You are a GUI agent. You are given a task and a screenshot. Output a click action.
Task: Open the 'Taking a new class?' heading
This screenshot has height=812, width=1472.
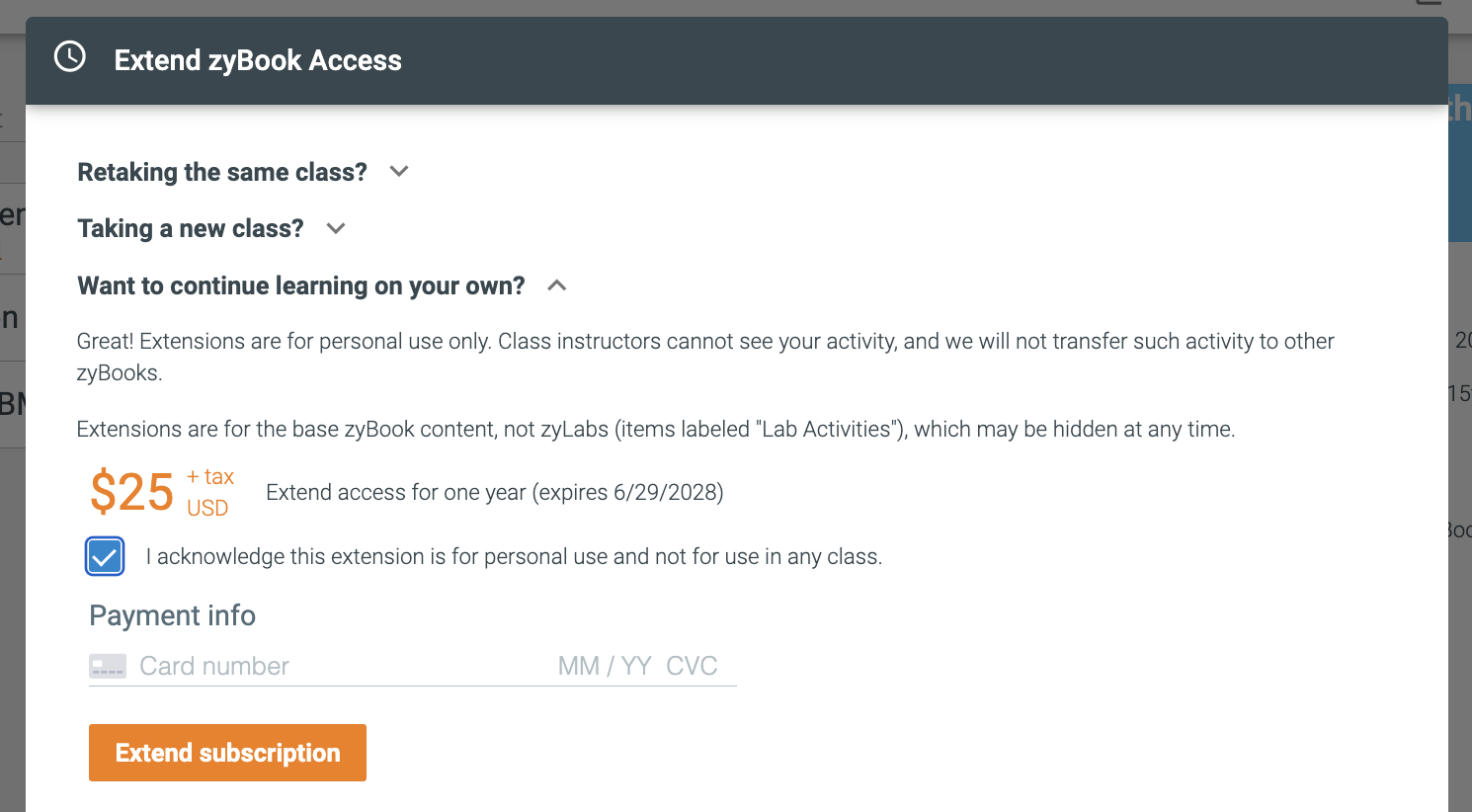pyautogui.click(x=191, y=228)
